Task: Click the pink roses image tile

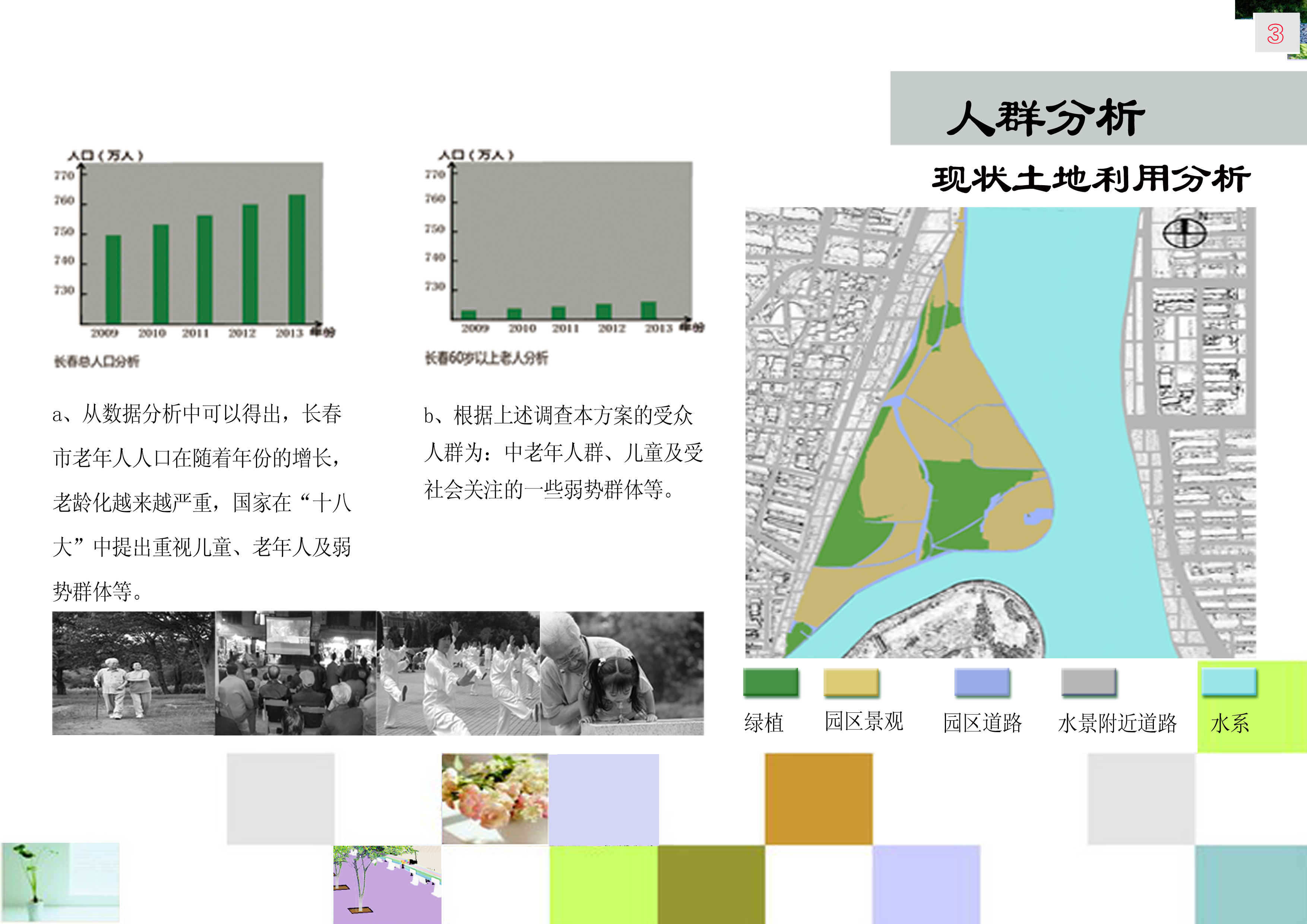Action: coord(495,798)
